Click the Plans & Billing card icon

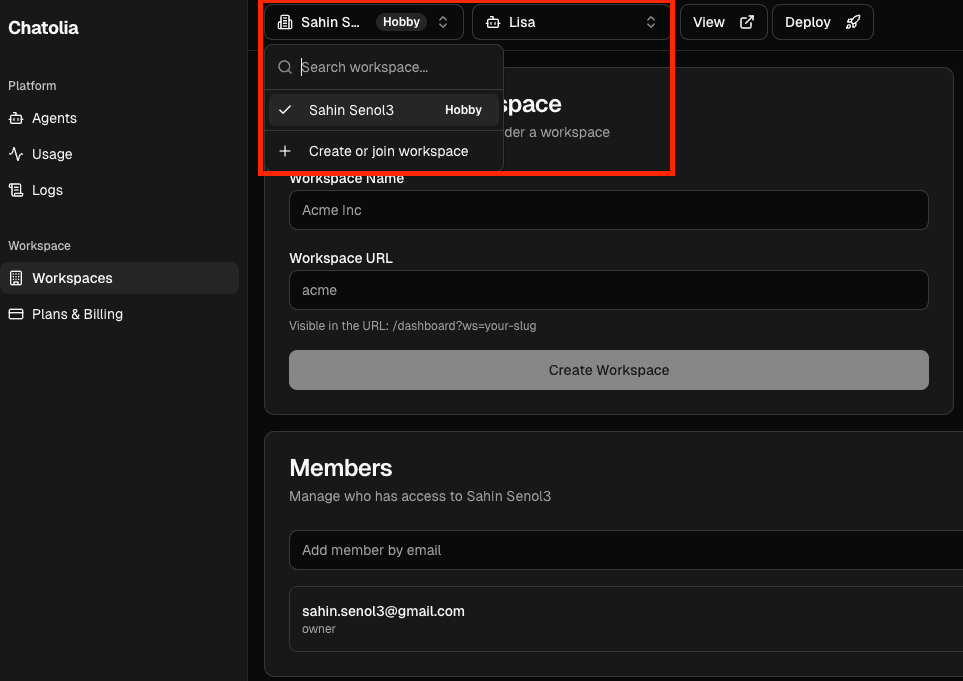coord(16,314)
